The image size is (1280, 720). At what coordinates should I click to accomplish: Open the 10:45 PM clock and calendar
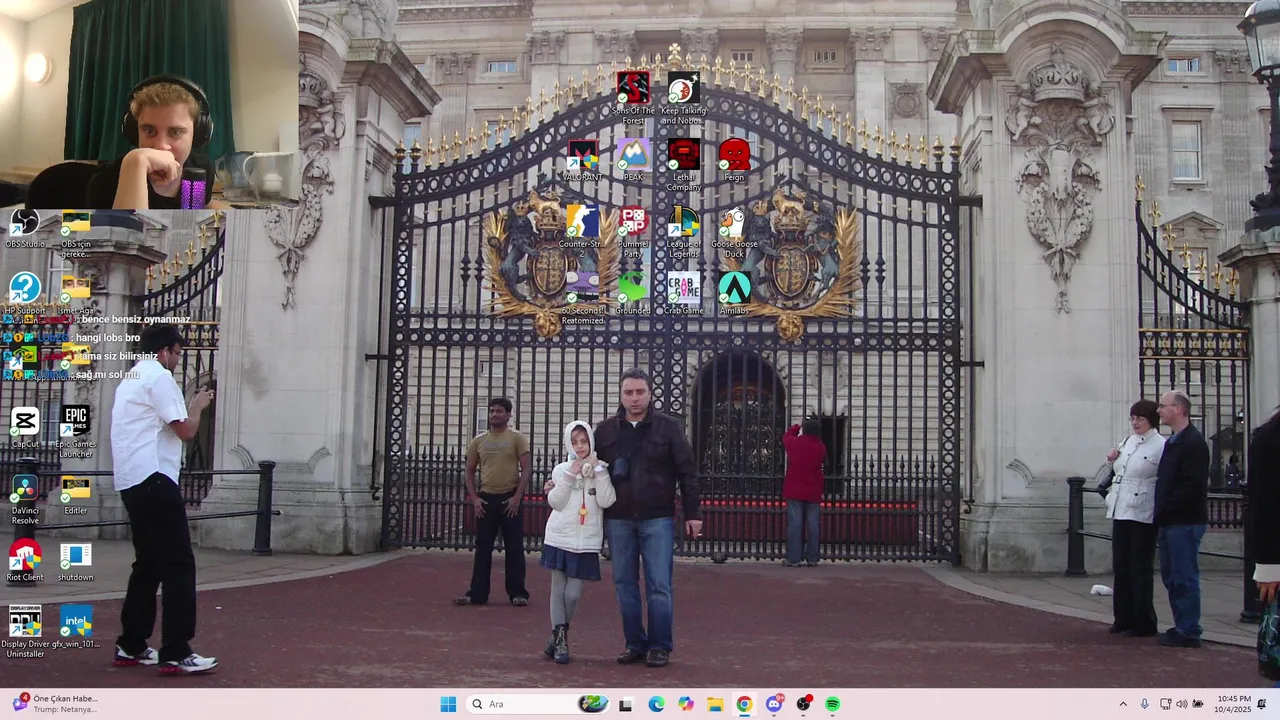[x=1234, y=704]
